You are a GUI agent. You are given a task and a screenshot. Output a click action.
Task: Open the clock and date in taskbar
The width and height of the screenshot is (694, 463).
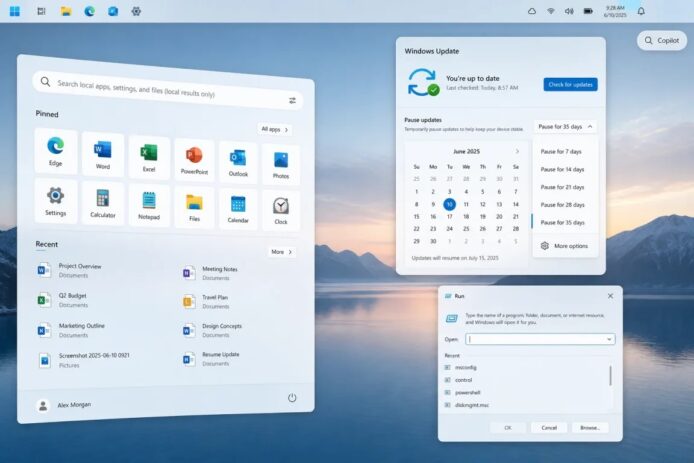615,11
